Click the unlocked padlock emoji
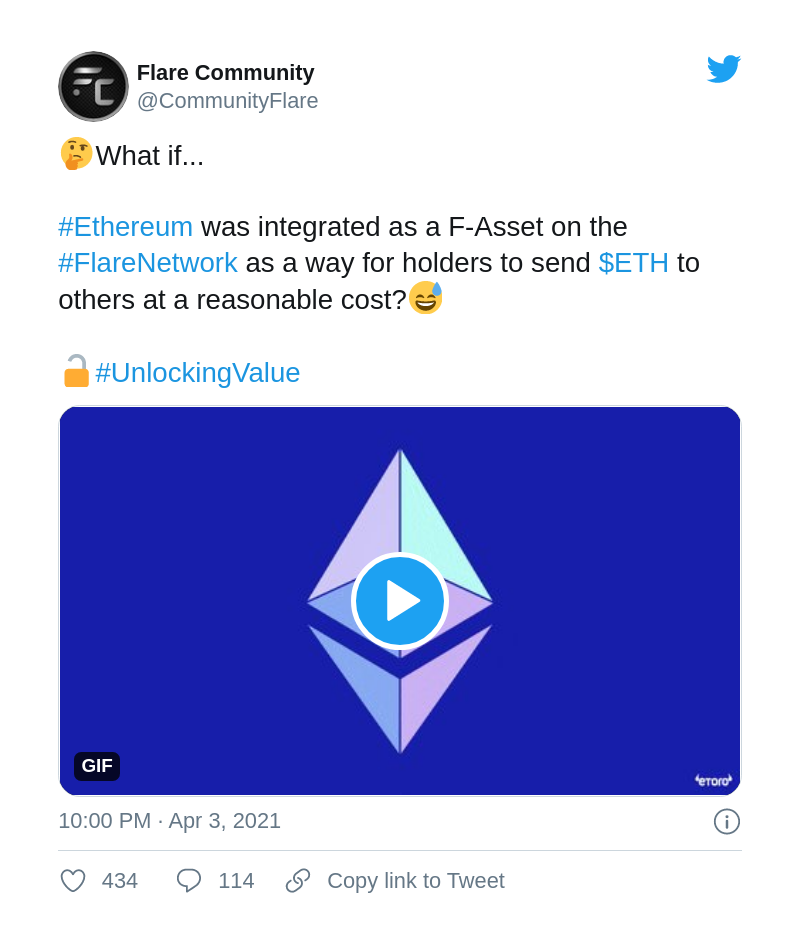The image size is (800, 946). point(75,371)
